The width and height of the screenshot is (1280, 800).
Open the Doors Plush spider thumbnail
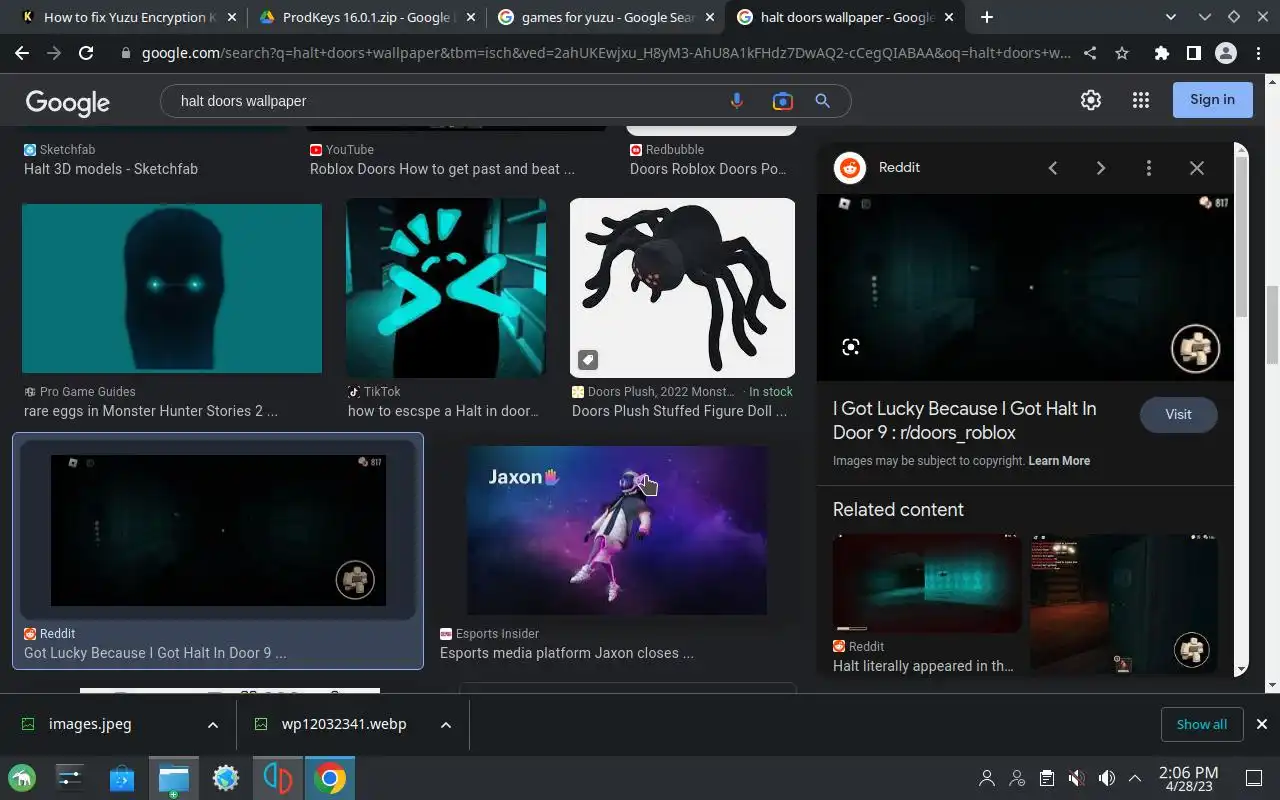[x=682, y=288]
